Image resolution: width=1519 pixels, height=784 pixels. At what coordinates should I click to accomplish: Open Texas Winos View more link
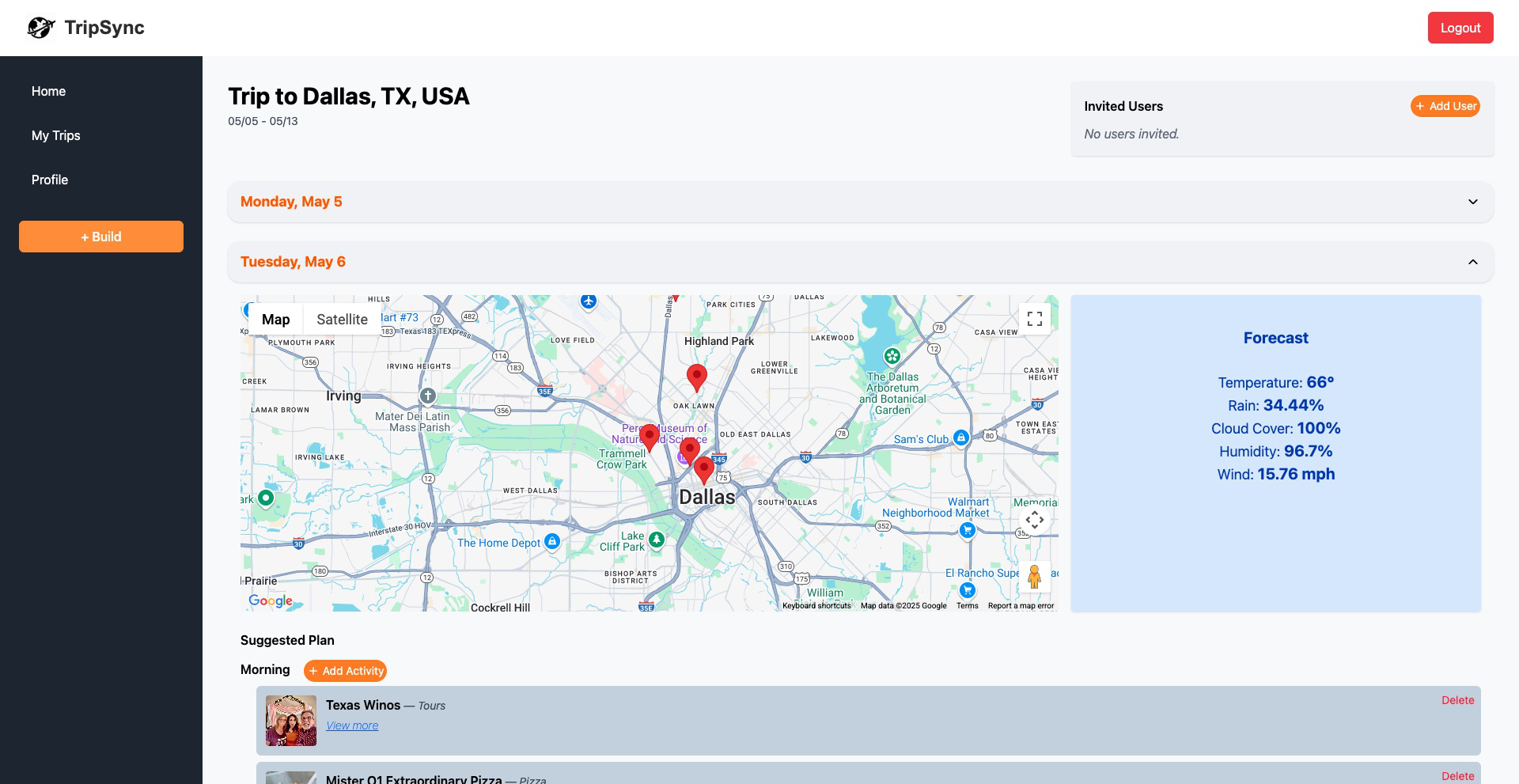tap(352, 725)
